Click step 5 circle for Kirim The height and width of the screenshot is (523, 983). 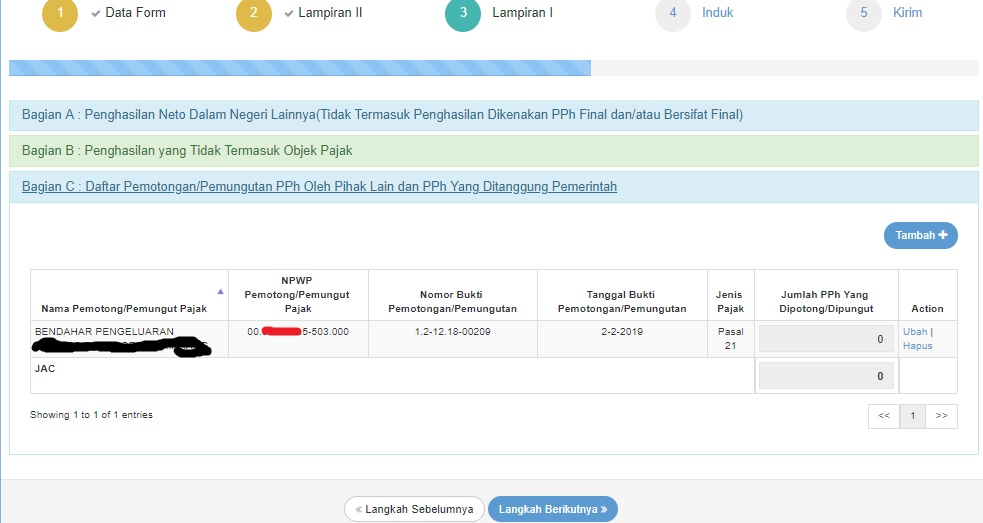[863, 14]
